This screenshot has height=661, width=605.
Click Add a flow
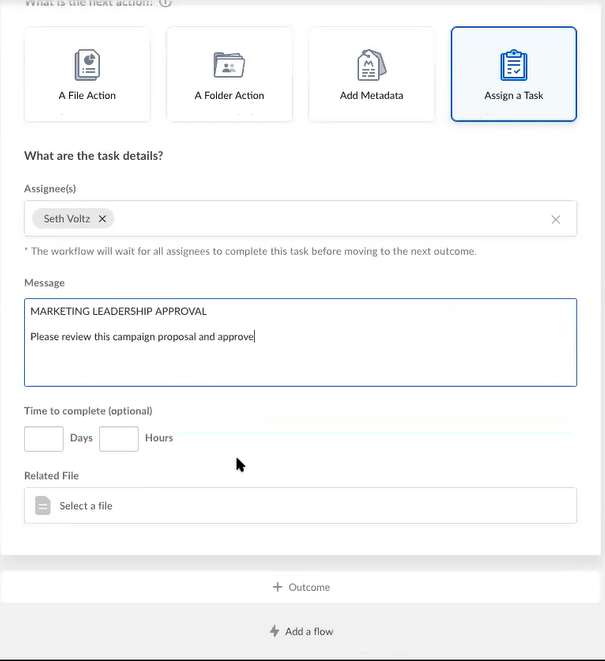tap(301, 631)
